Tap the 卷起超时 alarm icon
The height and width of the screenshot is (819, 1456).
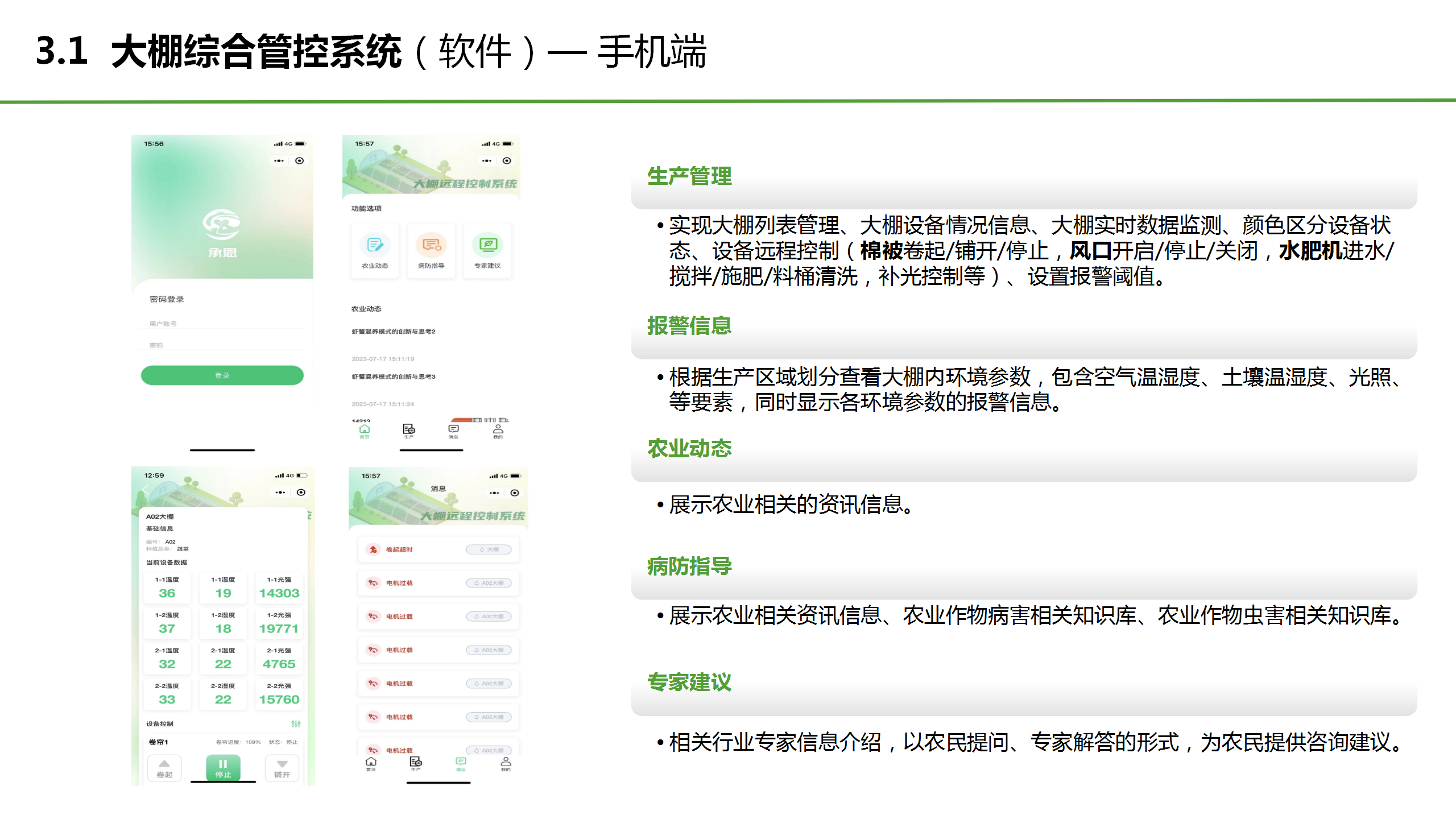(373, 549)
